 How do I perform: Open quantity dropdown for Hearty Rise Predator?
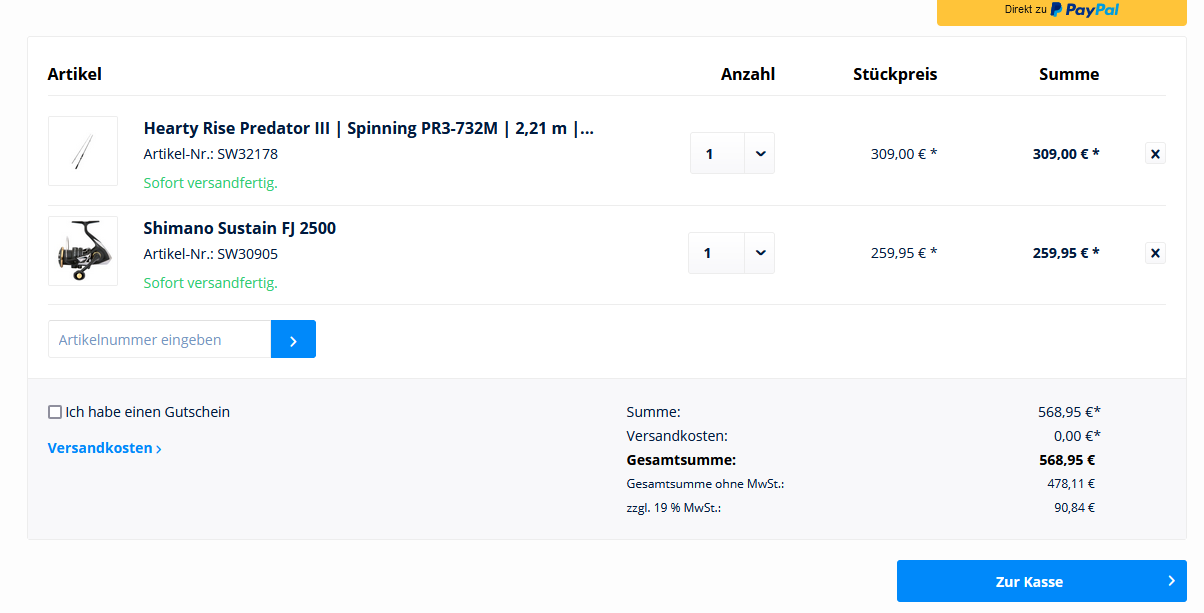pyautogui.click(x=760, y=153)
